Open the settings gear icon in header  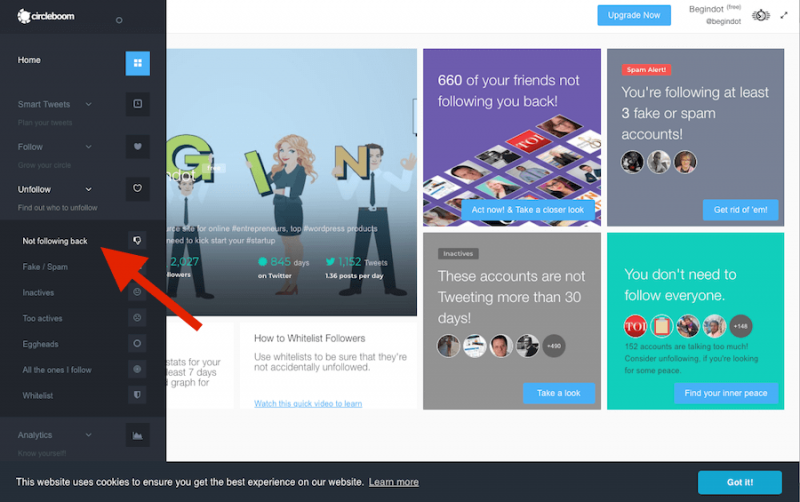pos(761,15)
